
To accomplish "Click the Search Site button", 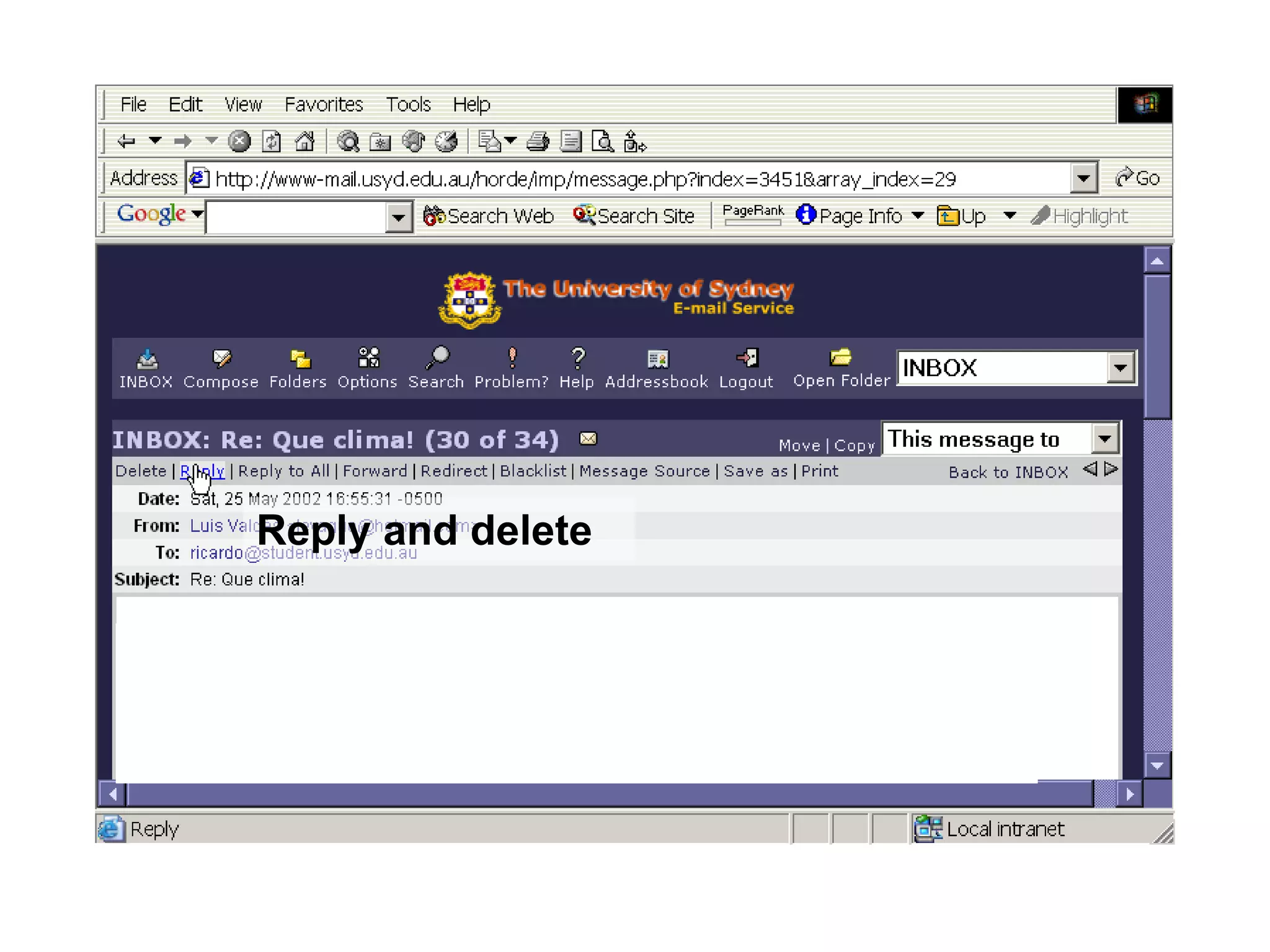I will (x=634, y=216).
